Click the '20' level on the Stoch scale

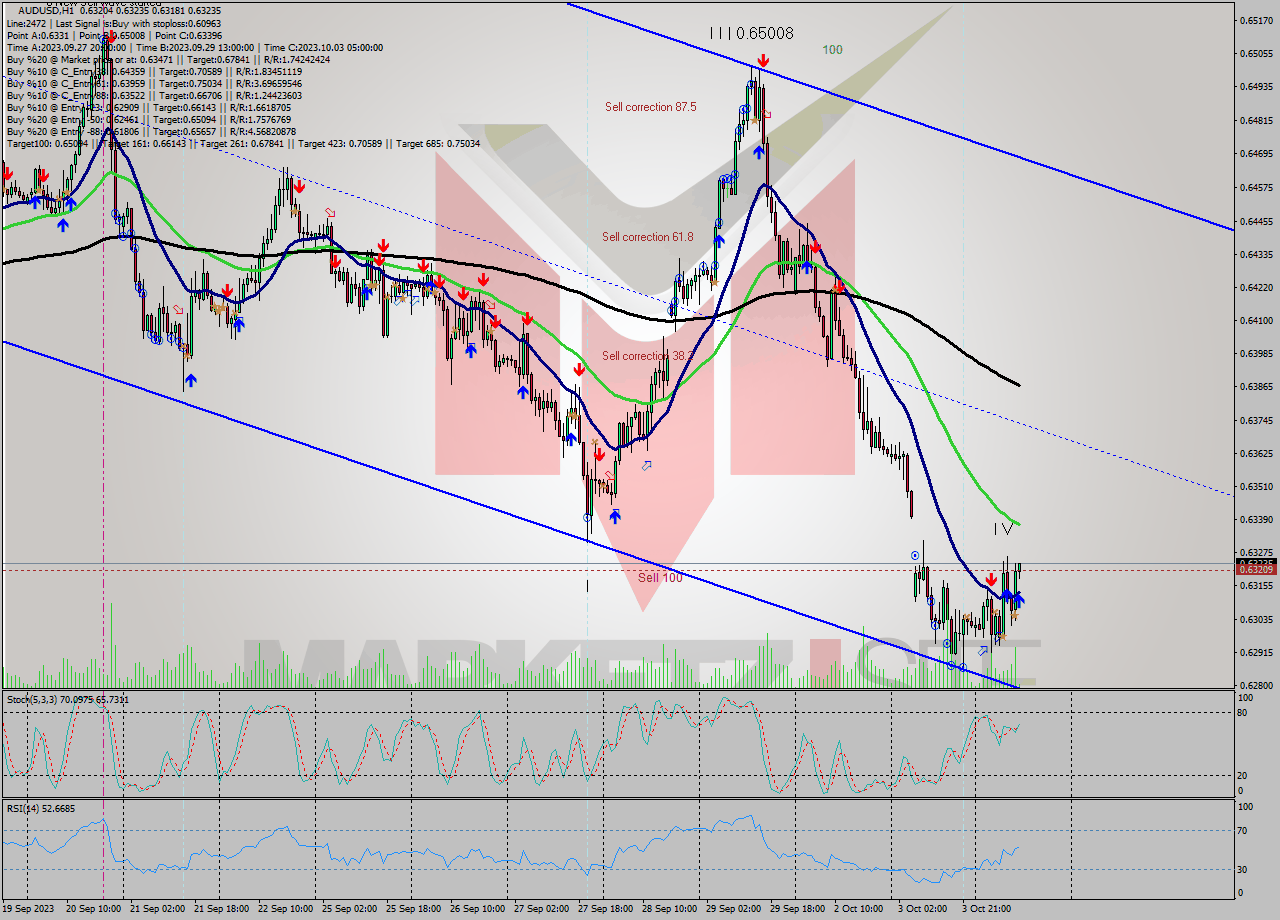[x=1243, y=775]
